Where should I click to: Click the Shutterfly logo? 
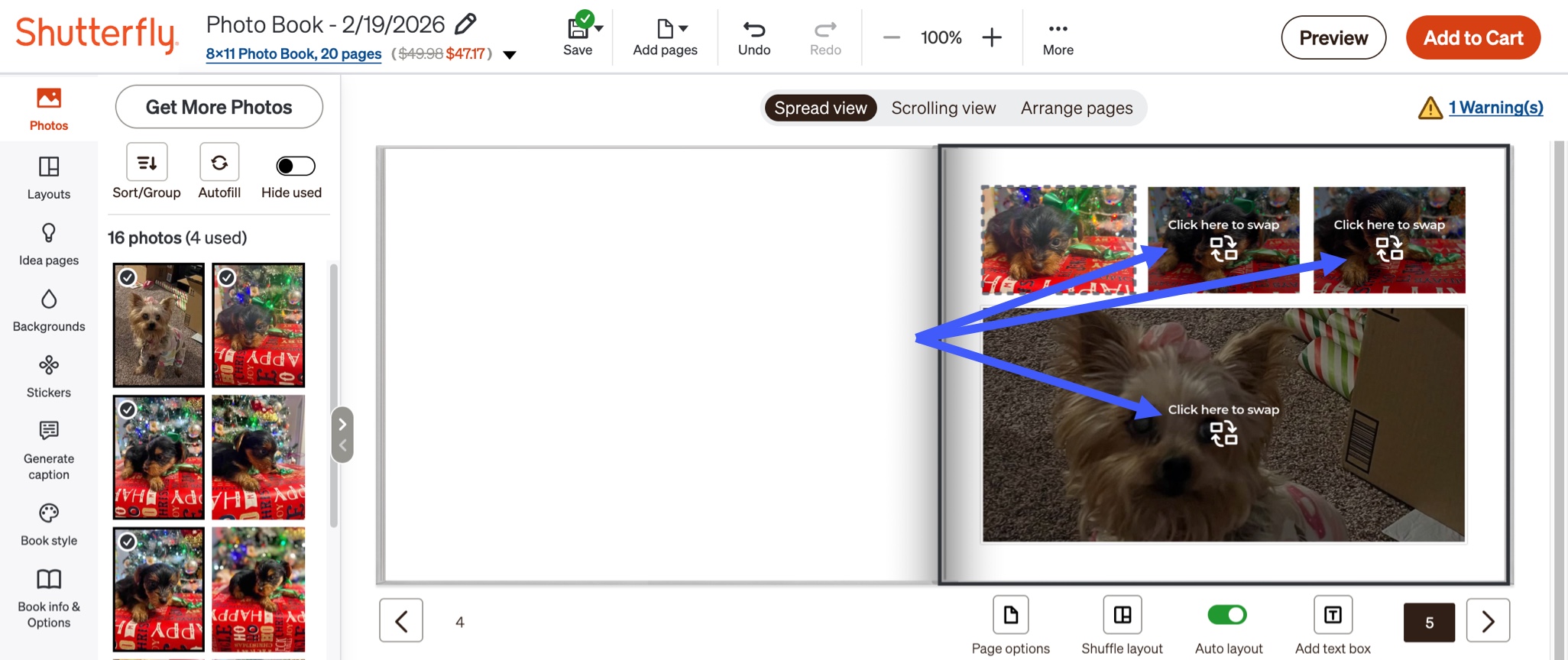(97, 34)
